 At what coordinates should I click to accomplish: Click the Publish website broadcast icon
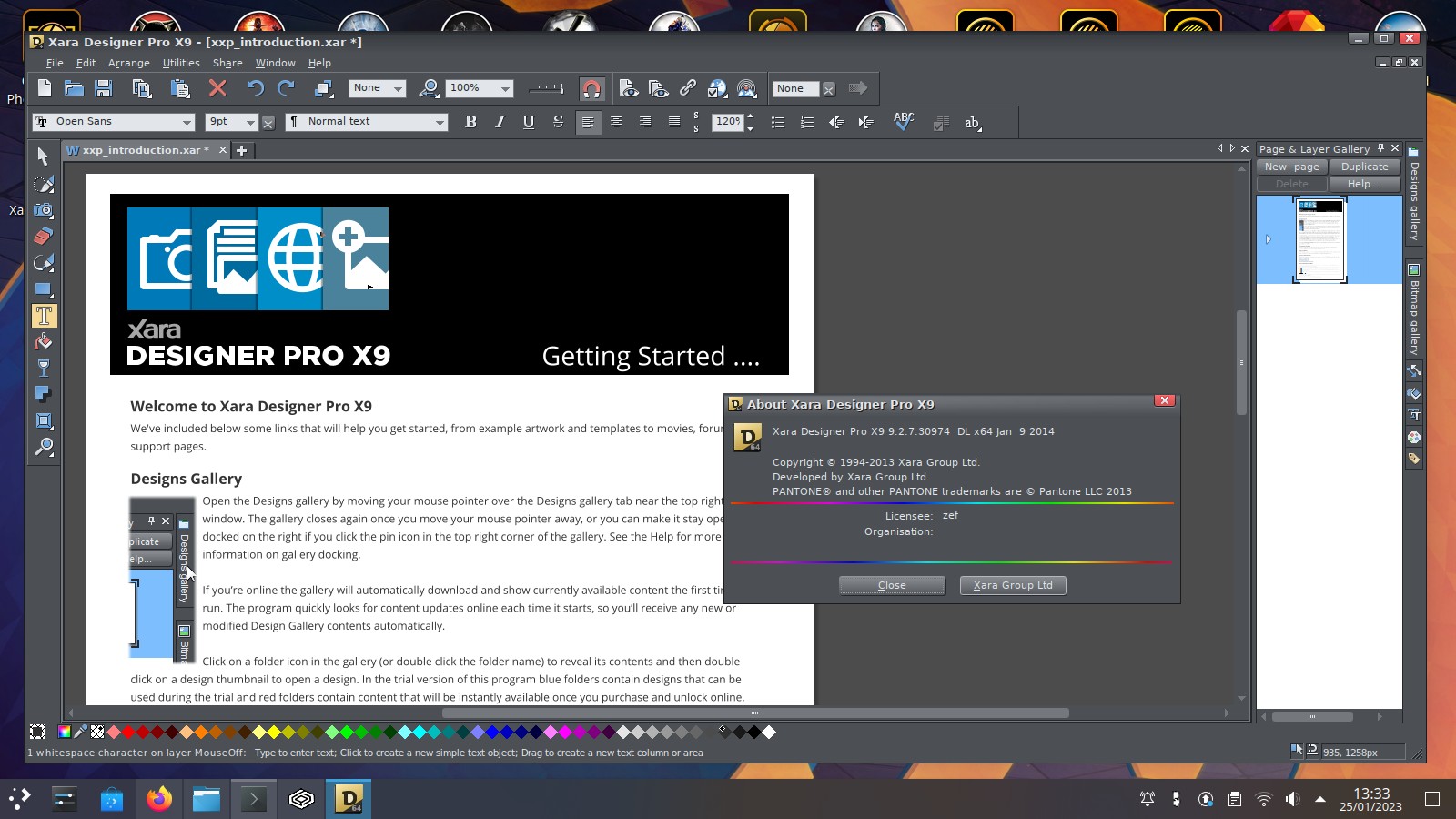tap(747, 88)
